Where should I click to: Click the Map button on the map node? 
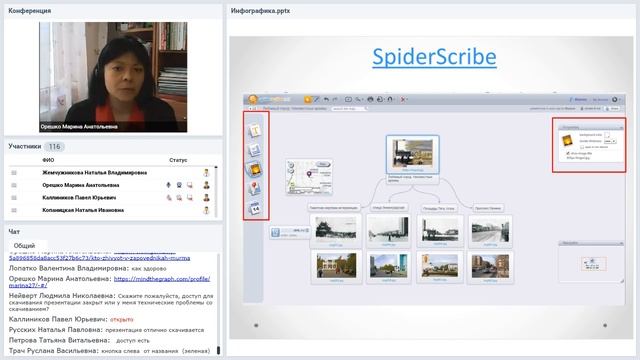point(323,164)
